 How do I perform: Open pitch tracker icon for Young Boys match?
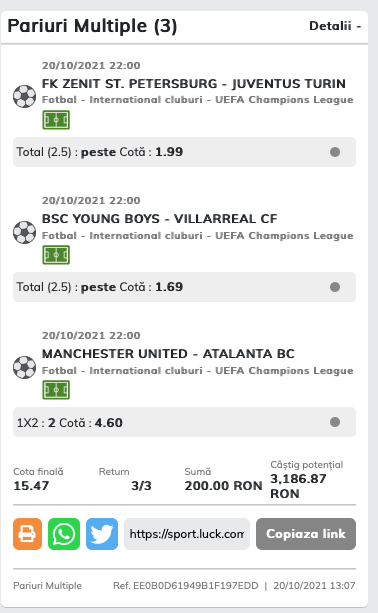point(56,255)
